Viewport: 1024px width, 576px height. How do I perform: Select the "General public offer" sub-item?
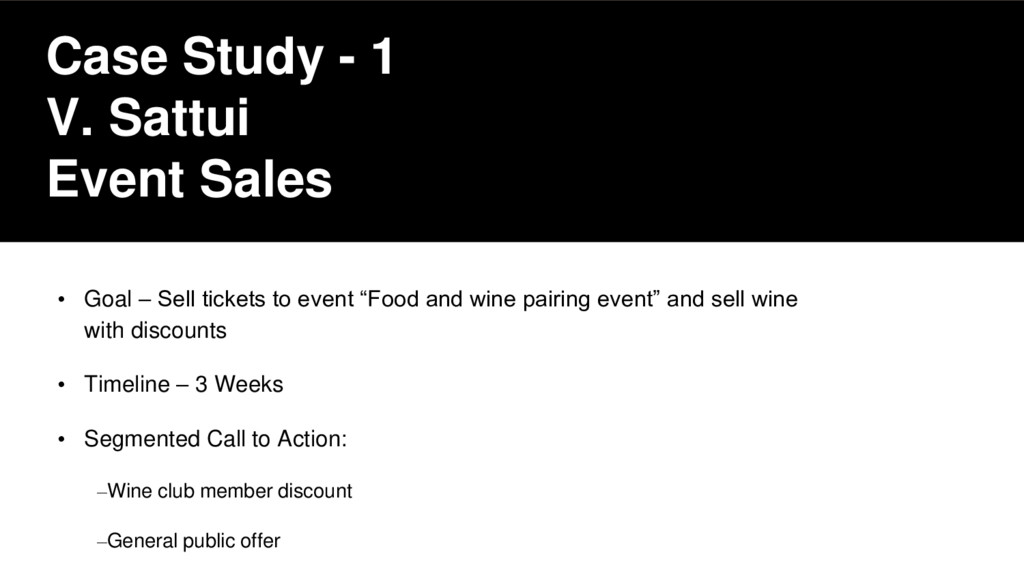coord(194,541)
